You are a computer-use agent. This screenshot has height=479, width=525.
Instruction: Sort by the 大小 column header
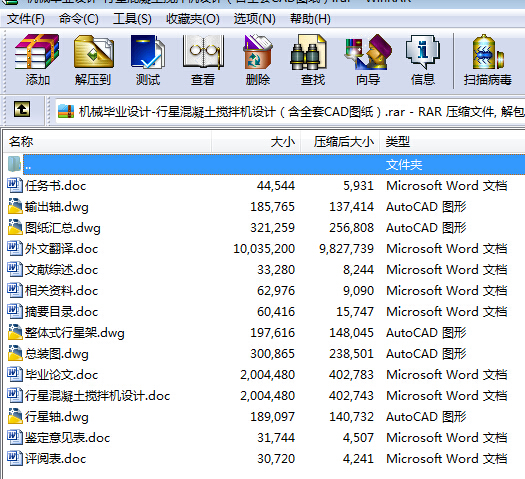(x=256, y=142)
